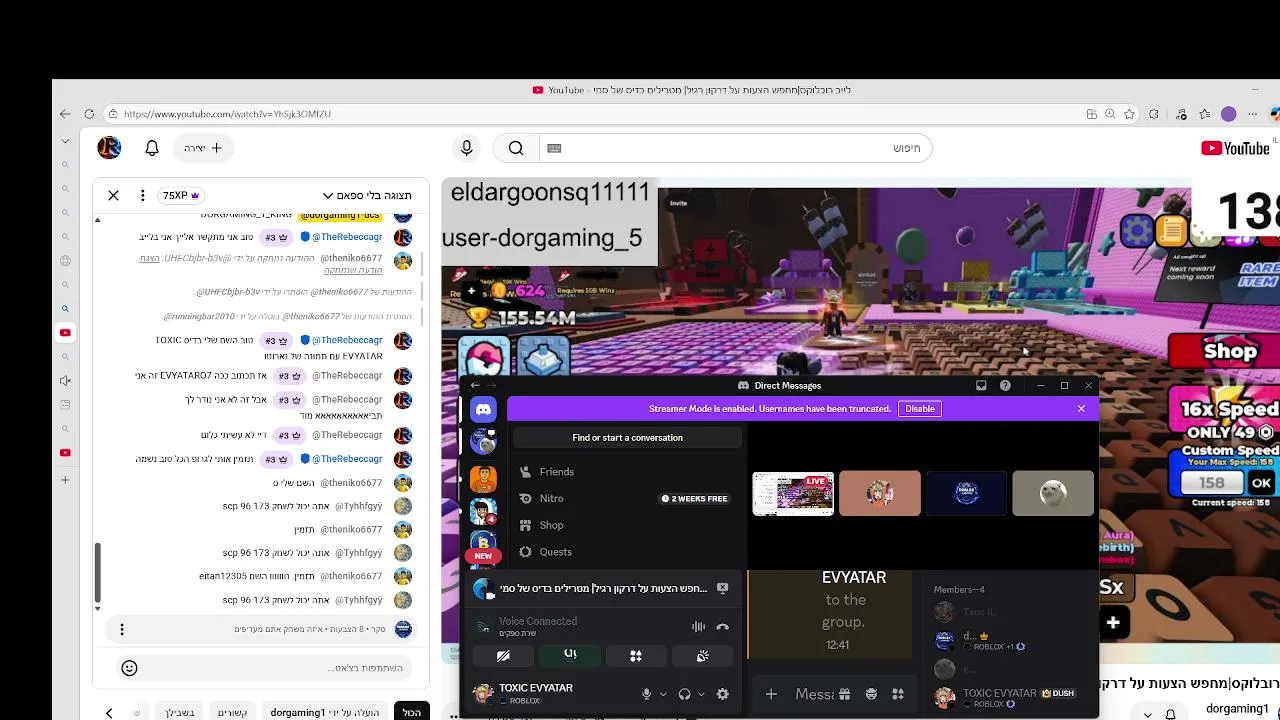Open the browser profile avatar
This screenshot has height=720, width=1280.
(x=1229, y=114)
